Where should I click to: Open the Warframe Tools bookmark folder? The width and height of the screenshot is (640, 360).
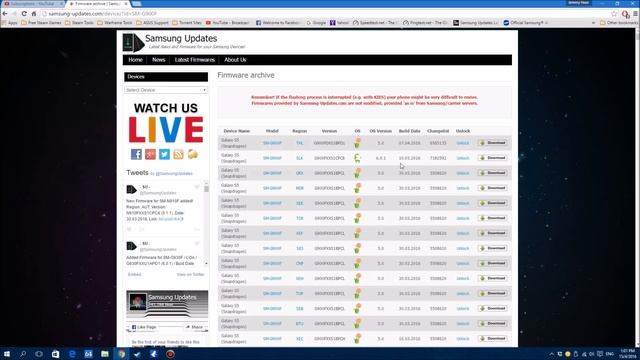[x=115, y=23]
